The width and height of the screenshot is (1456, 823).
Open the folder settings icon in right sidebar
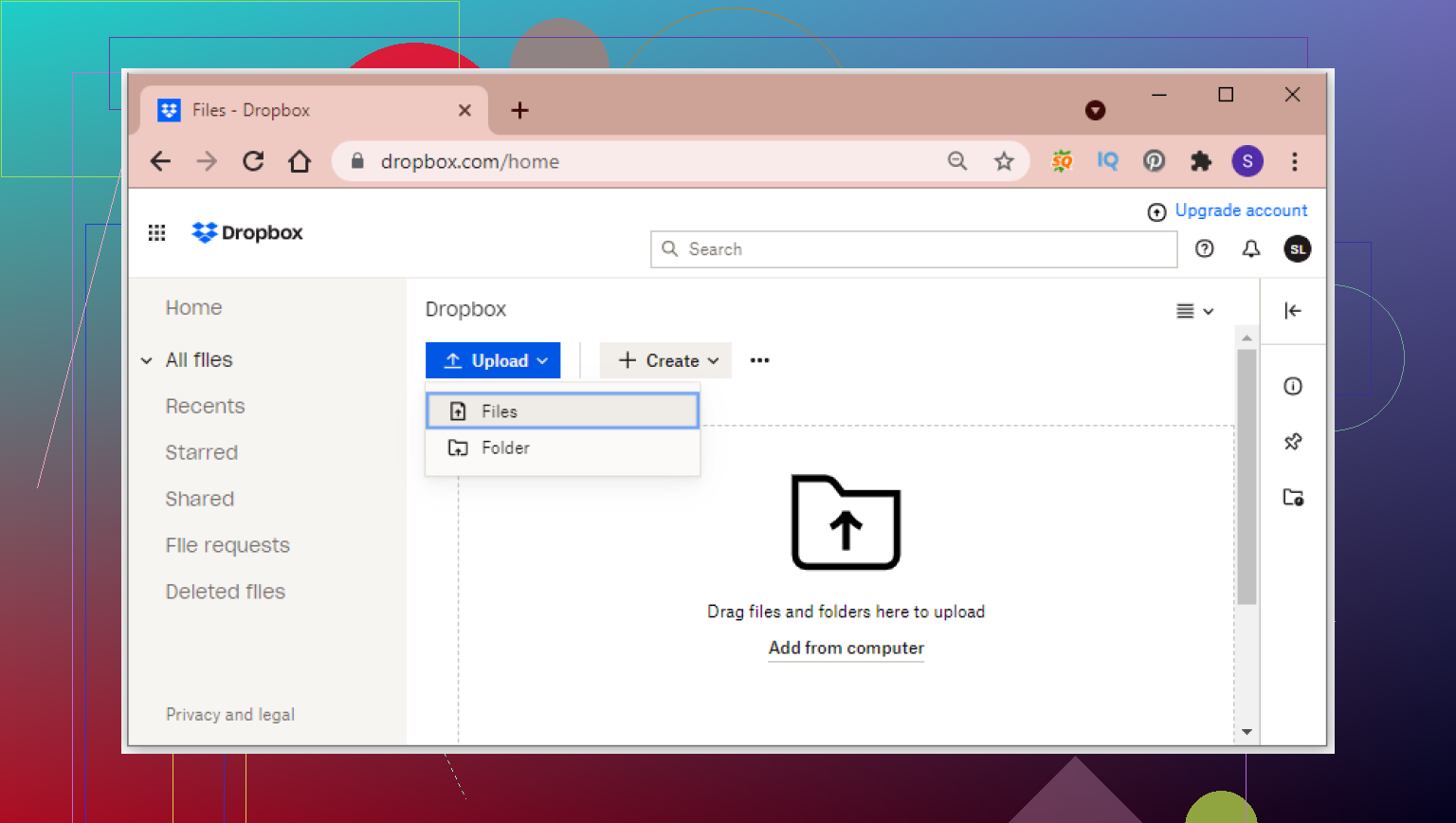(x=1293, y=497)
